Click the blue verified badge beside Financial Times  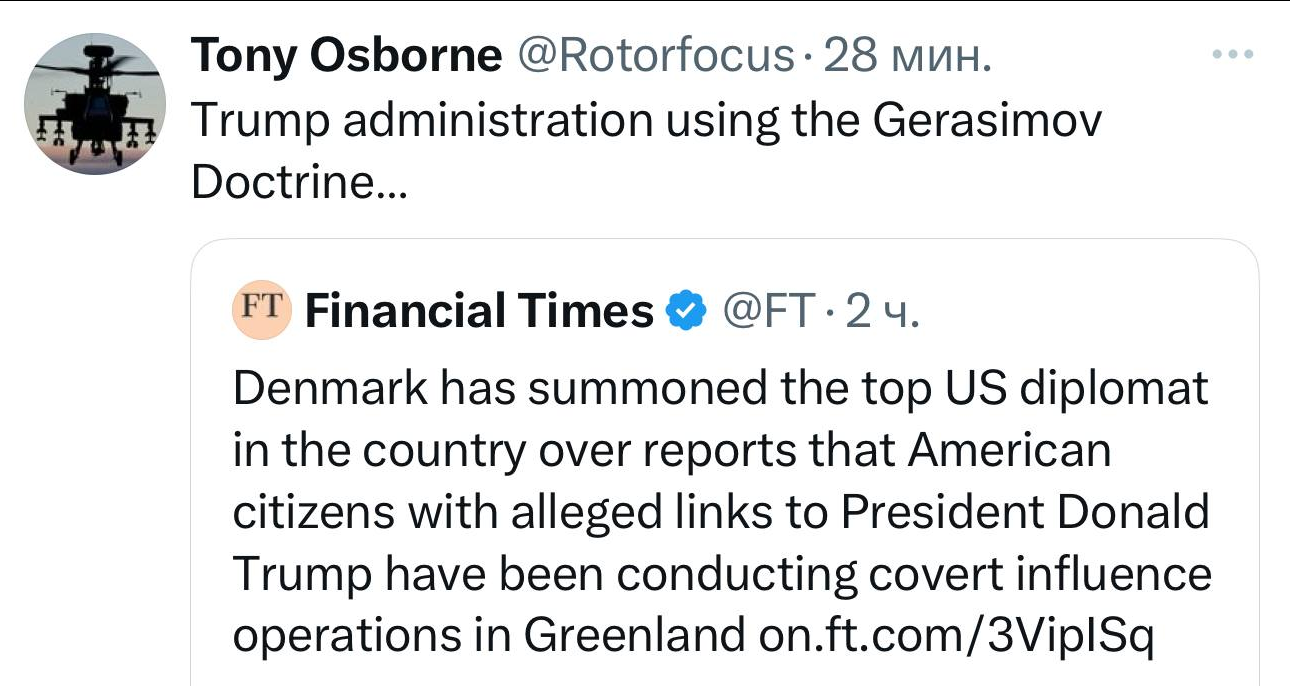click(687, 311)
